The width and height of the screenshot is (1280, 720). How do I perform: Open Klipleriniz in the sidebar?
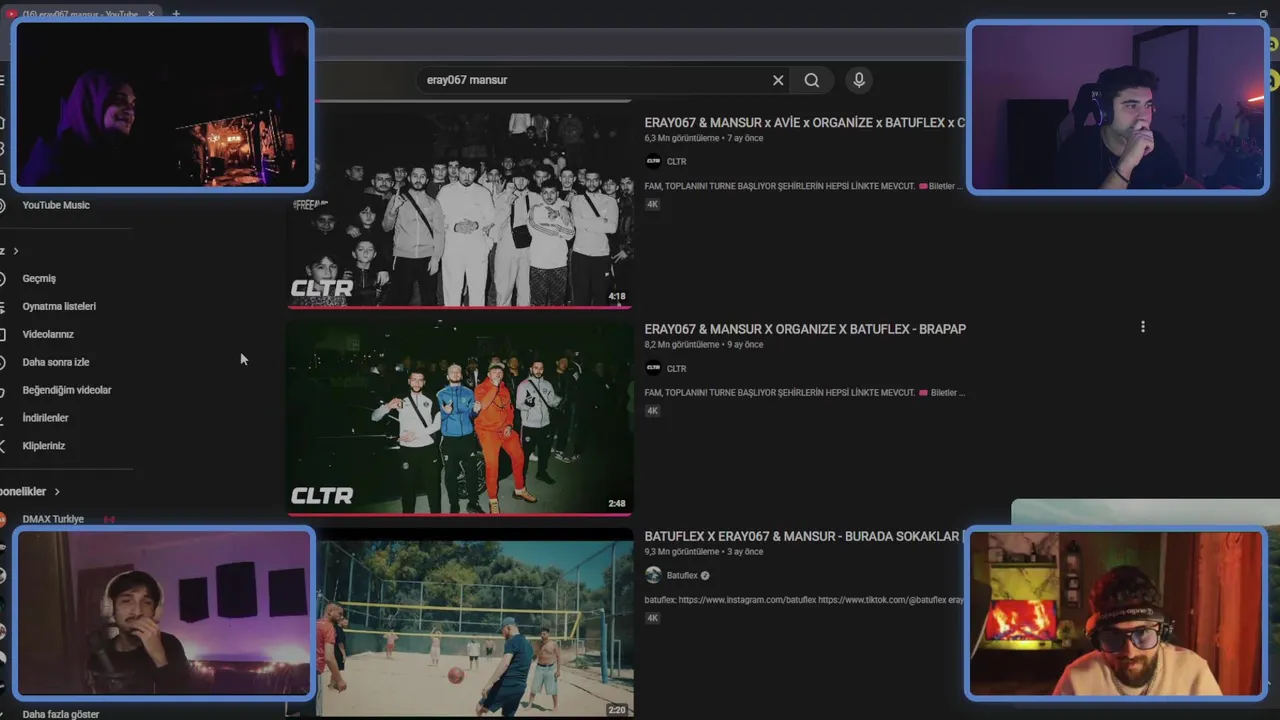pyautogui.click(x=43, y=446)
